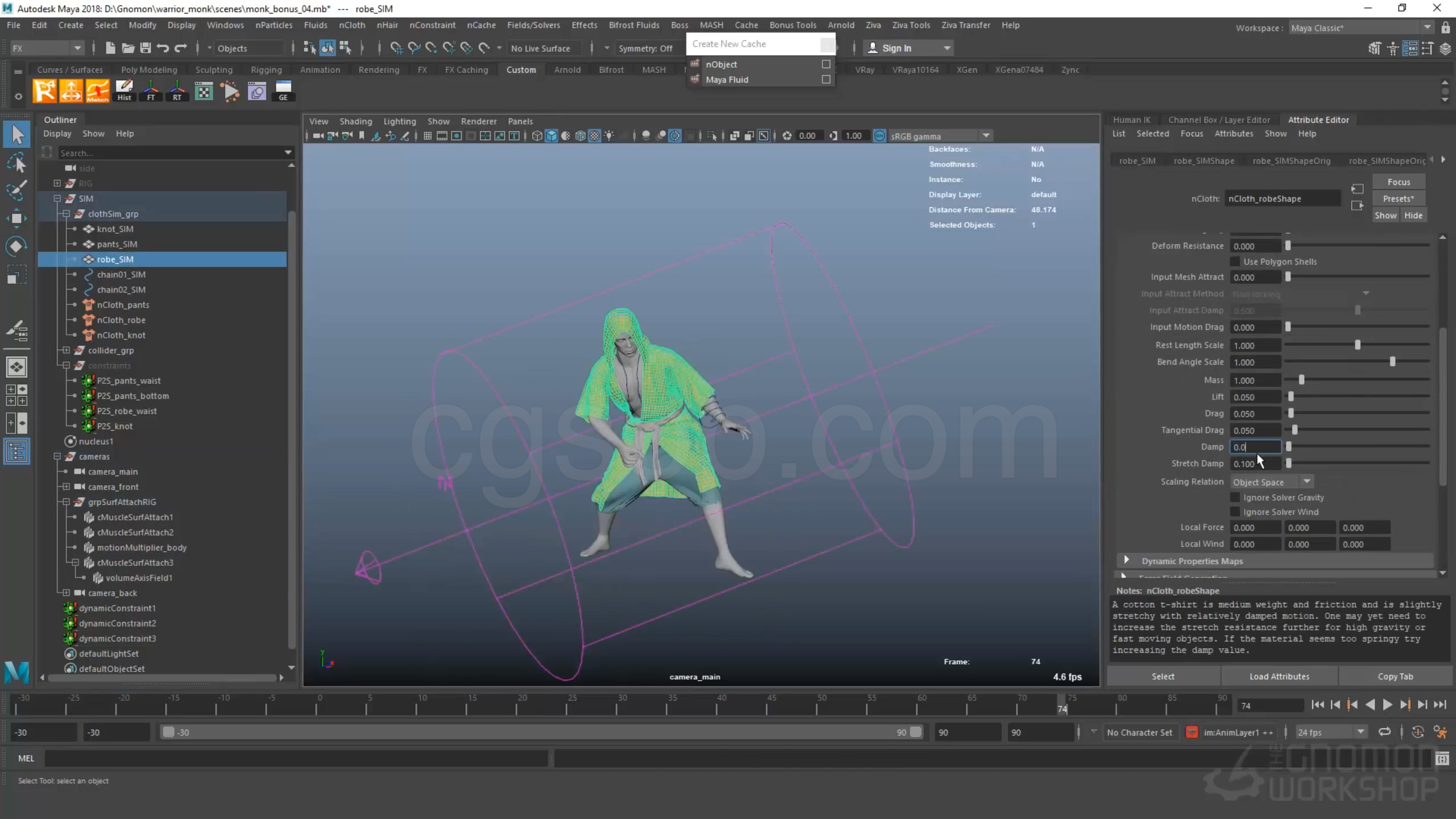Expand the Dynamic Properties Maps section
1456x819 pixels.
1126,561
